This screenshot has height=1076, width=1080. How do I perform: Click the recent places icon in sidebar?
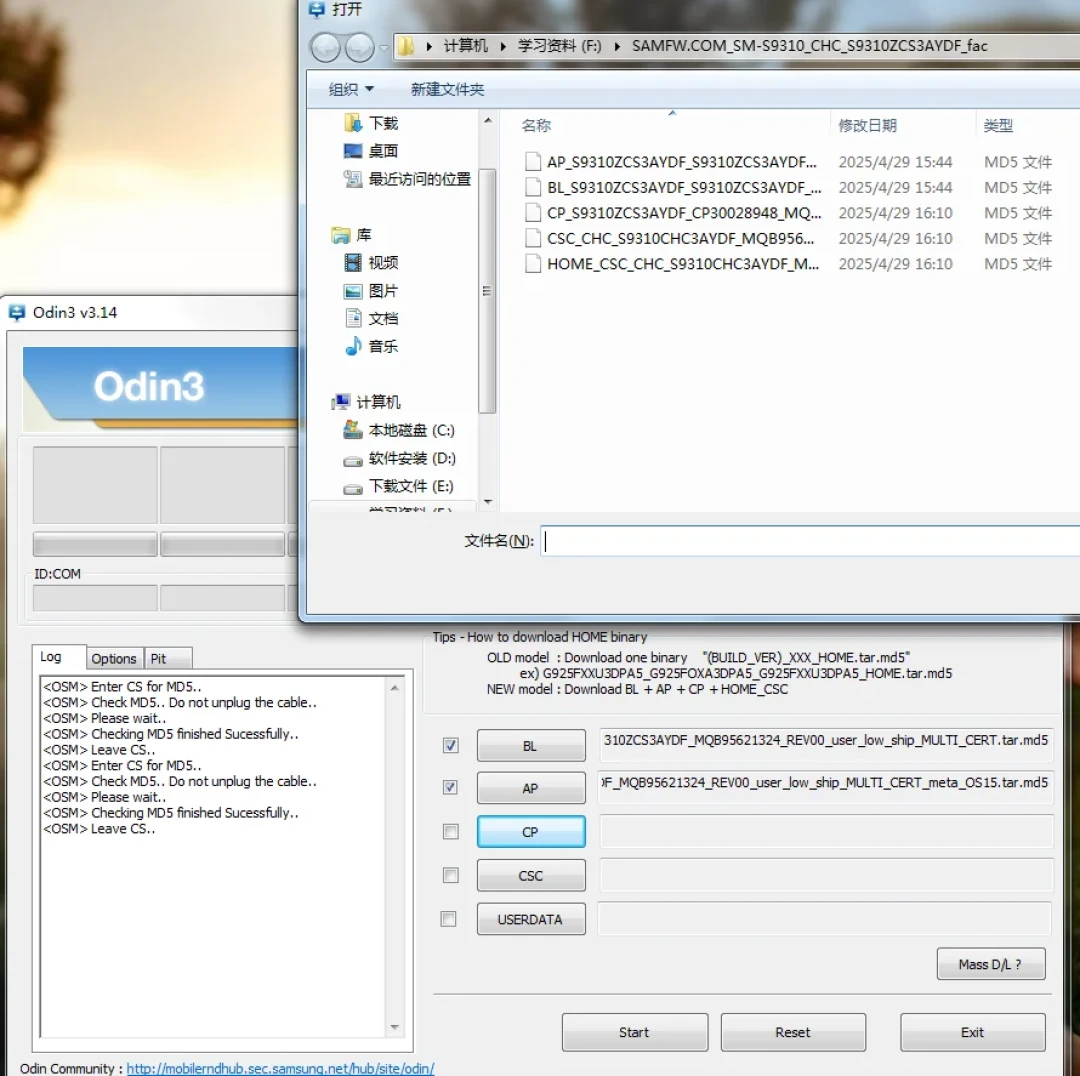353,179
